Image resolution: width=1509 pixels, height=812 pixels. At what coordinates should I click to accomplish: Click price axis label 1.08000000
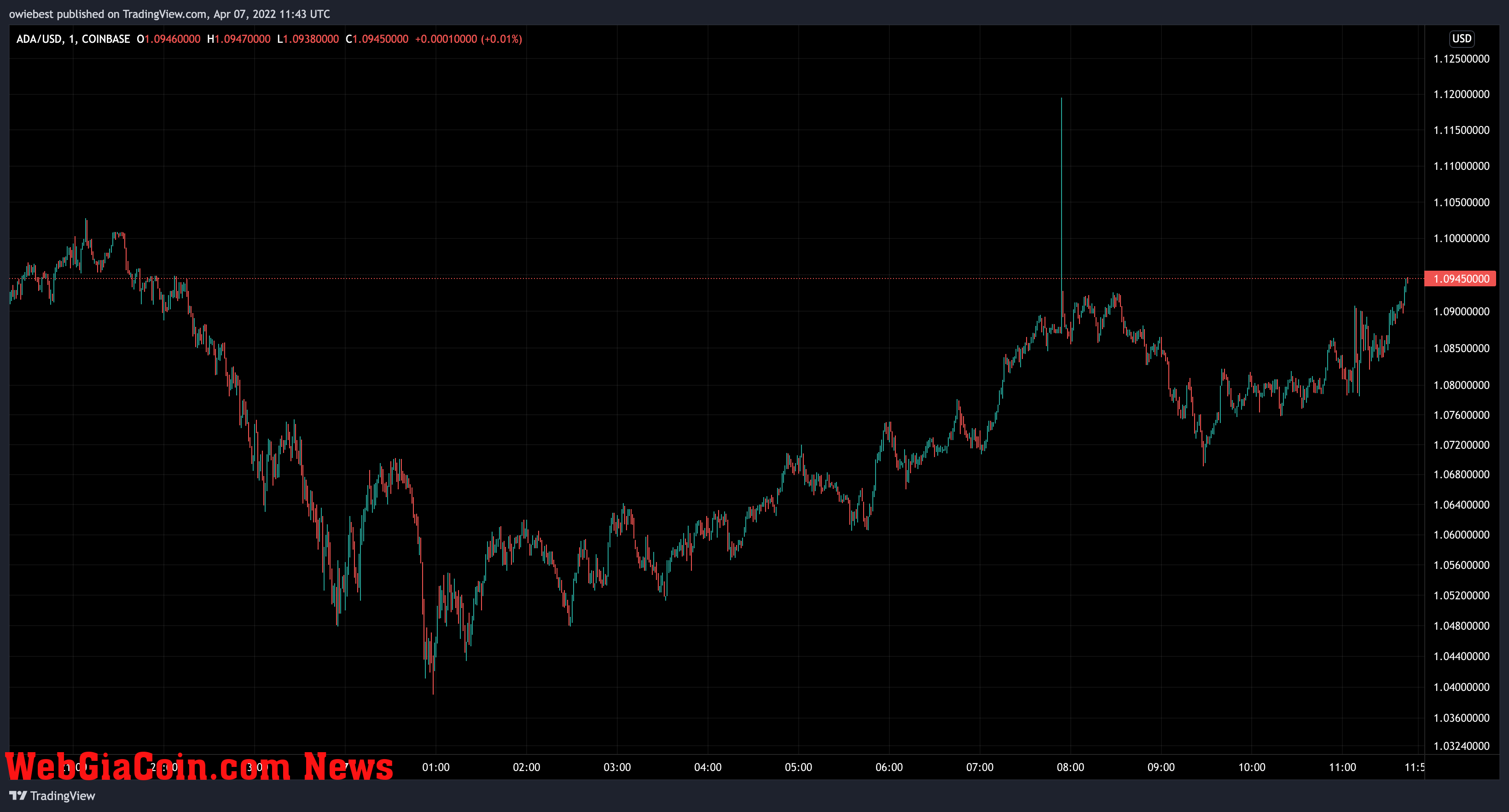pyautogui.click(x=1462, y=385)
